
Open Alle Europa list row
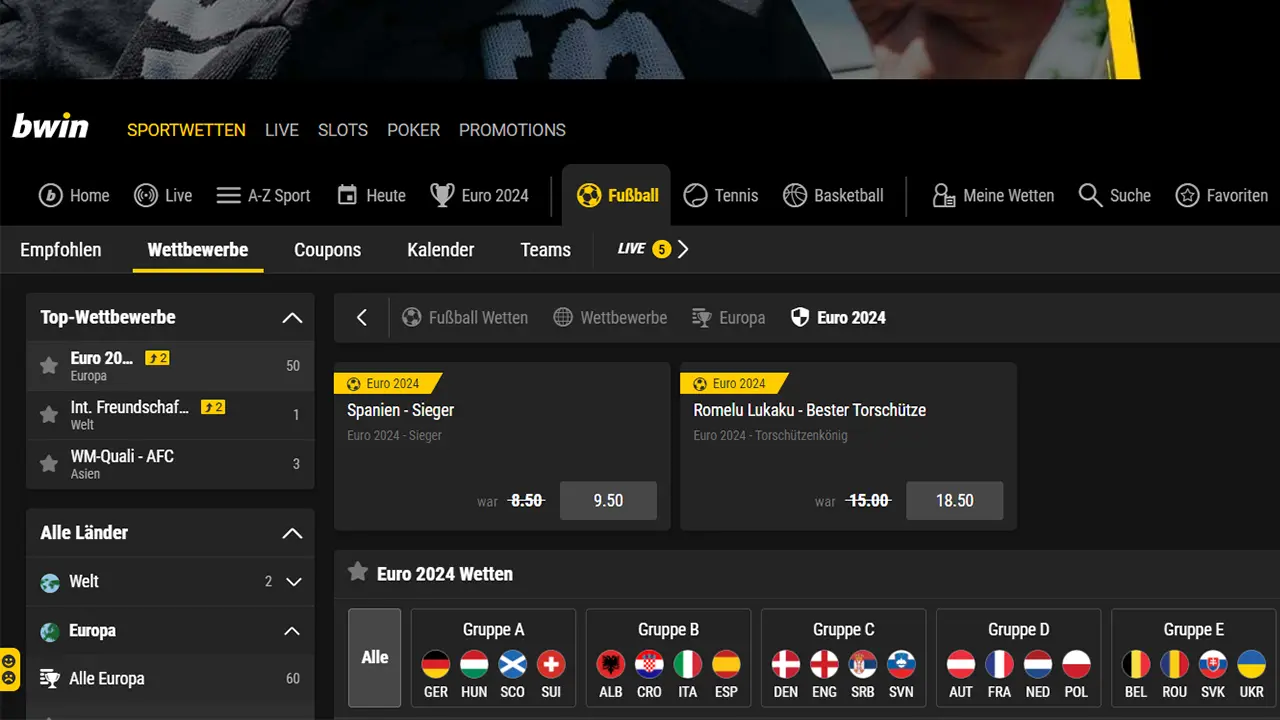[170, 679]
